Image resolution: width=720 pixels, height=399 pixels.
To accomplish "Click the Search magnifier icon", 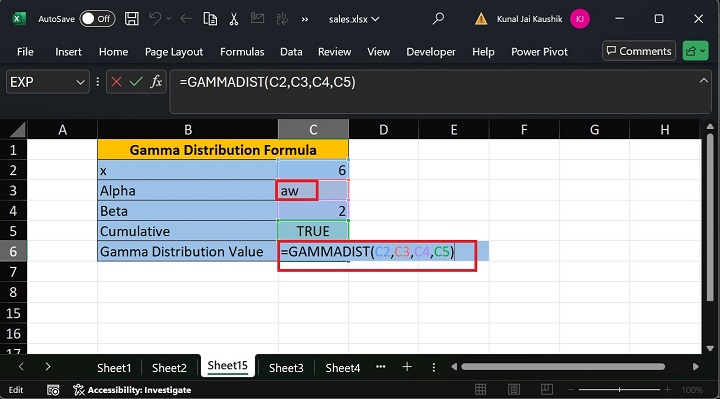I will point(439,19).
